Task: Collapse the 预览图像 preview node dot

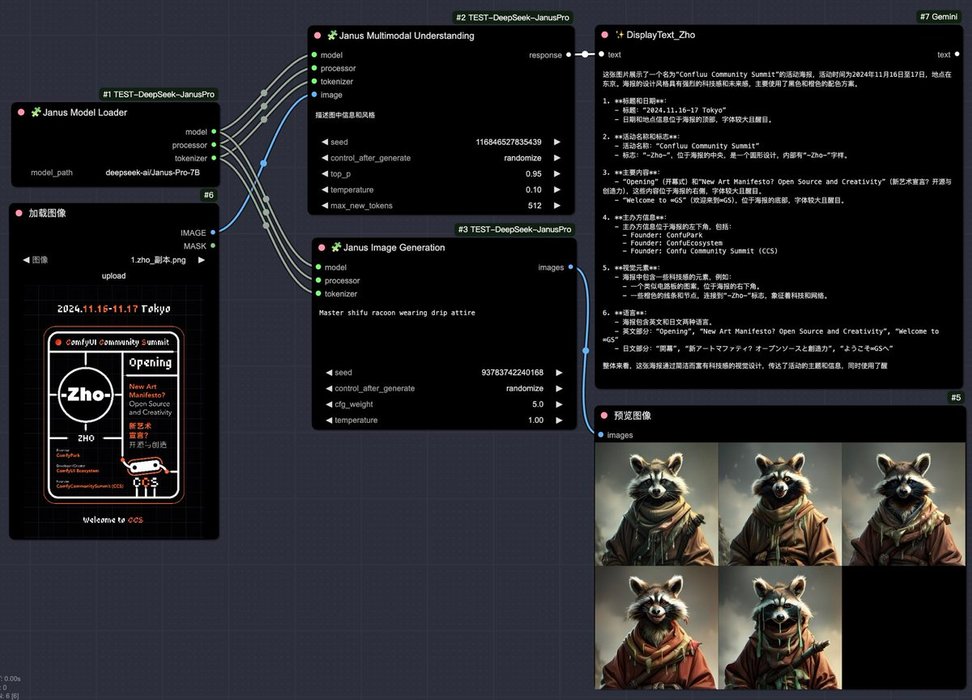Action: click(x=604, y=416)
